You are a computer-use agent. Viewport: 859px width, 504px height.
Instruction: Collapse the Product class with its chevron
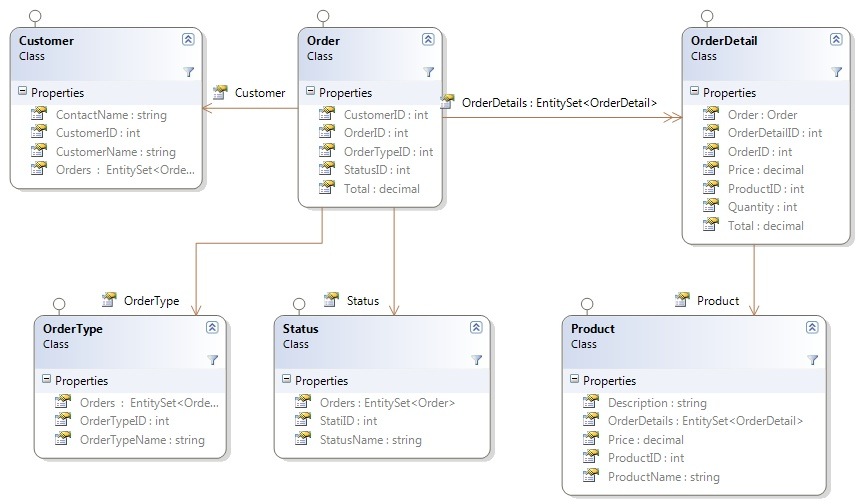click(x=812, y=328)
